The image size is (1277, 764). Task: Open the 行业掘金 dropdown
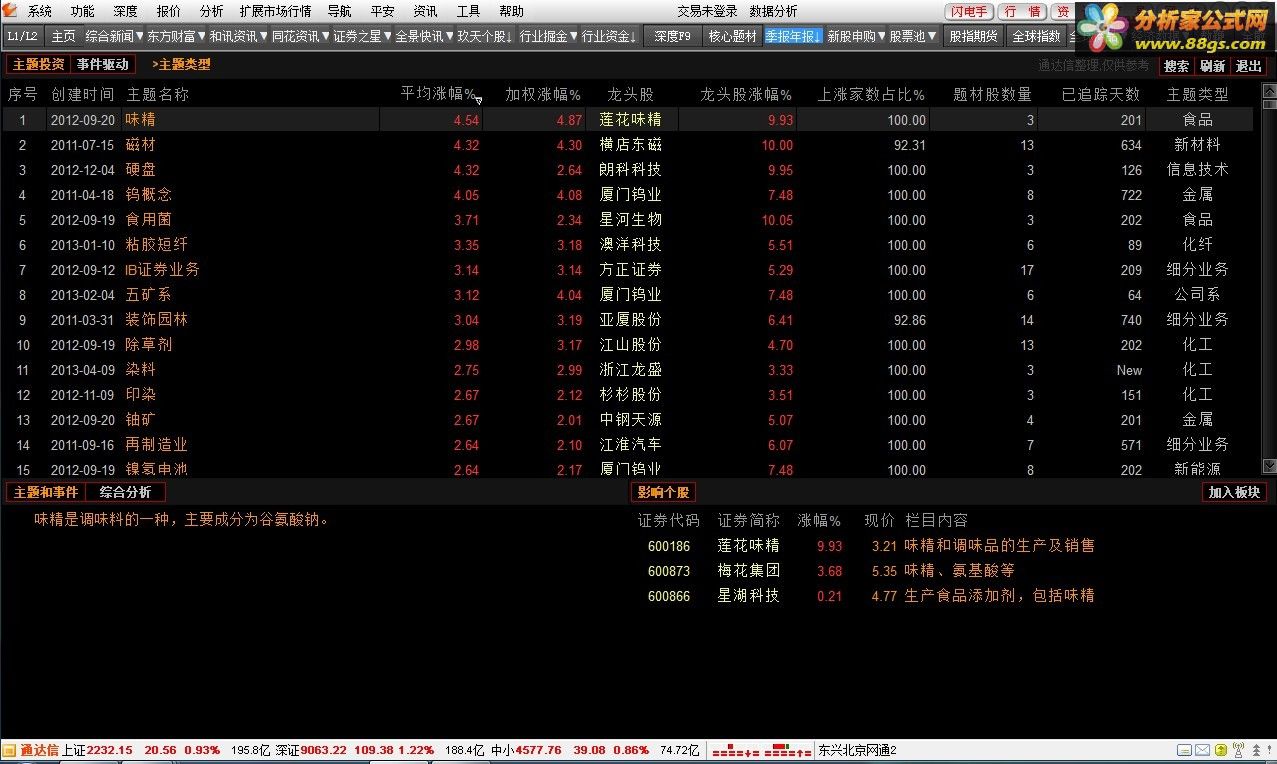(x=548, y=36)
